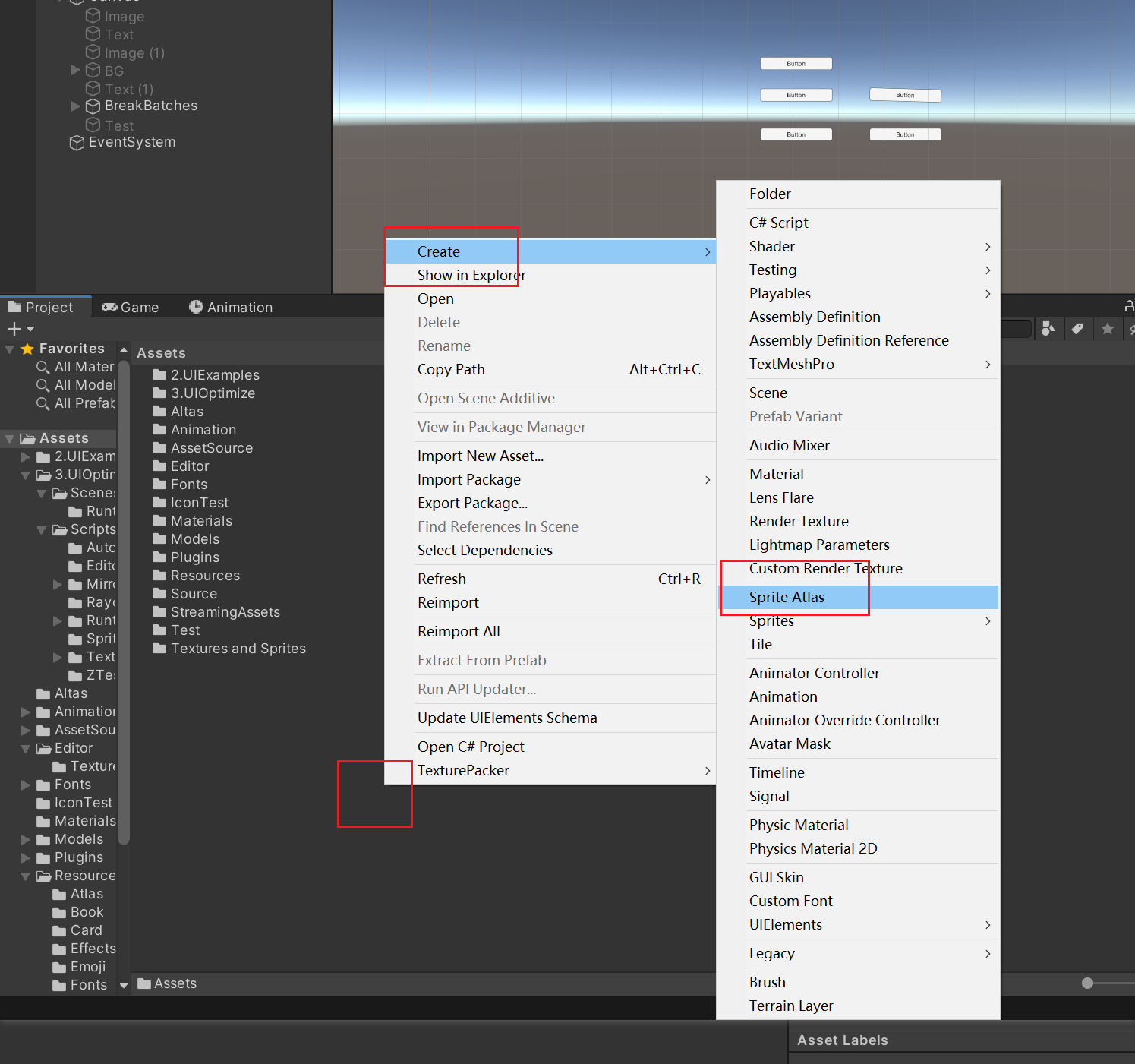Viewport: 1135px width, 1064px height.
Task: Adjust the asset icon size slider
Action: 1087,983
